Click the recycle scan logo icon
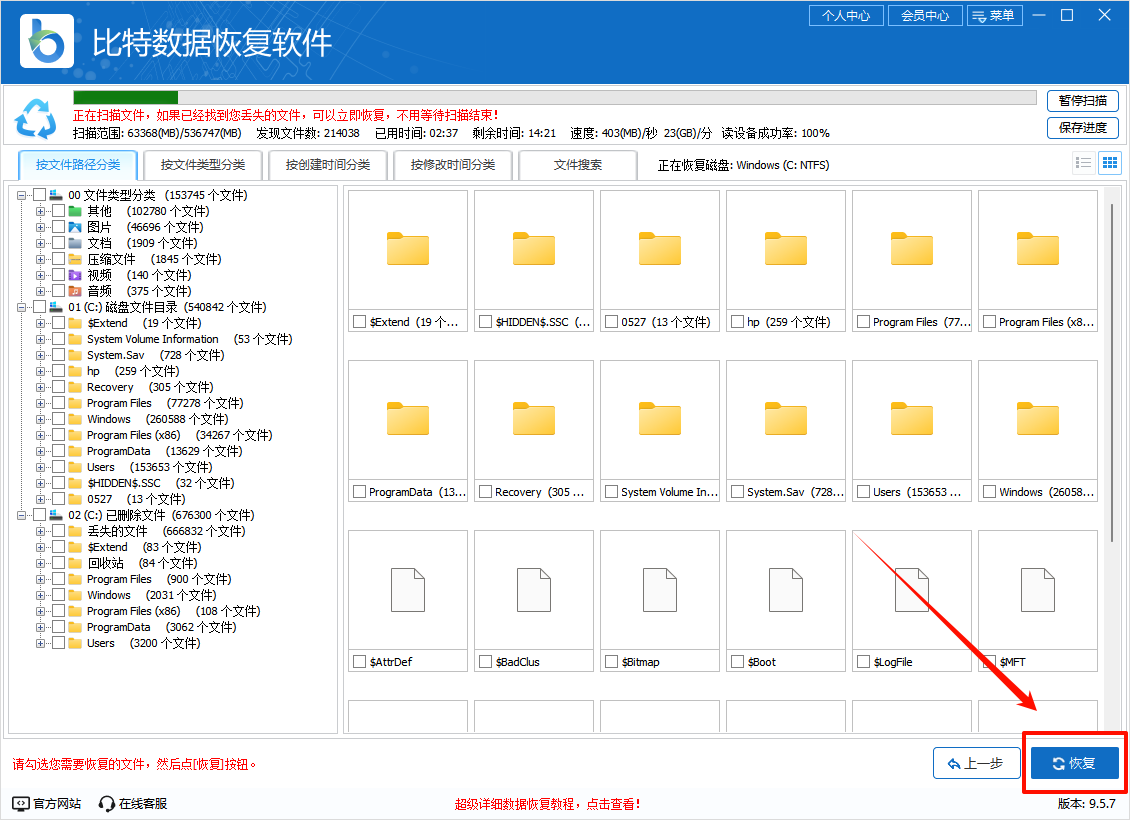Image resolution: width=1130 pixels, height=820 pixels. coord(37,119)
